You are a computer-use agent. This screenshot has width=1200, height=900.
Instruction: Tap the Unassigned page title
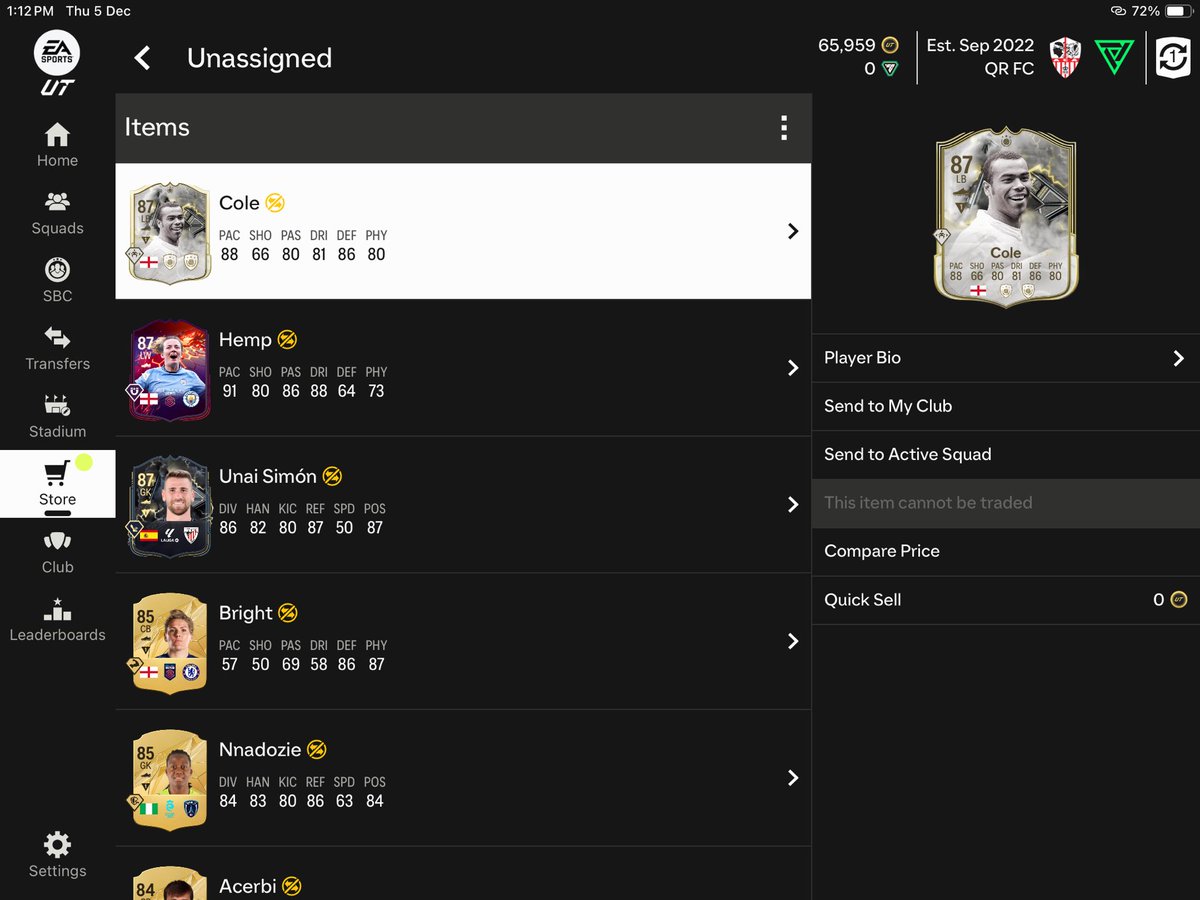tap(259, 58)
